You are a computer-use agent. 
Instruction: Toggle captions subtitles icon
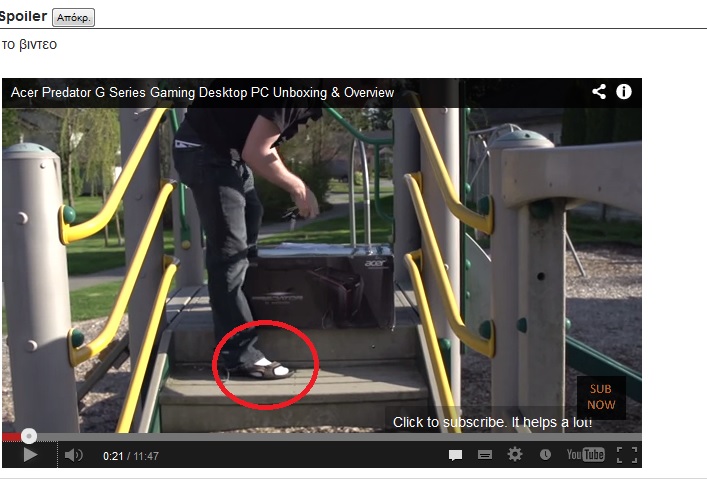(x=485, y=455)
